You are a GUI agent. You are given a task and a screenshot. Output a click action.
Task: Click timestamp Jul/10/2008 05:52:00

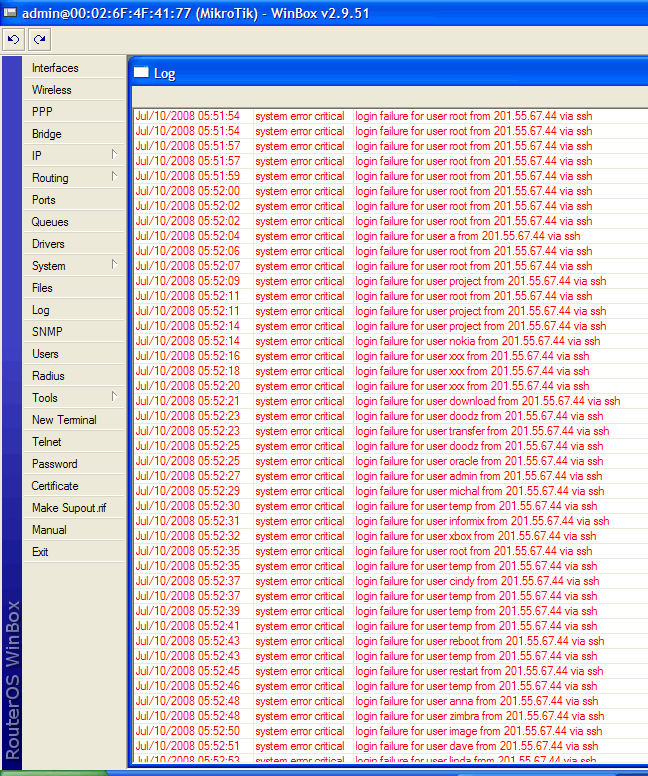click(188, 191)
